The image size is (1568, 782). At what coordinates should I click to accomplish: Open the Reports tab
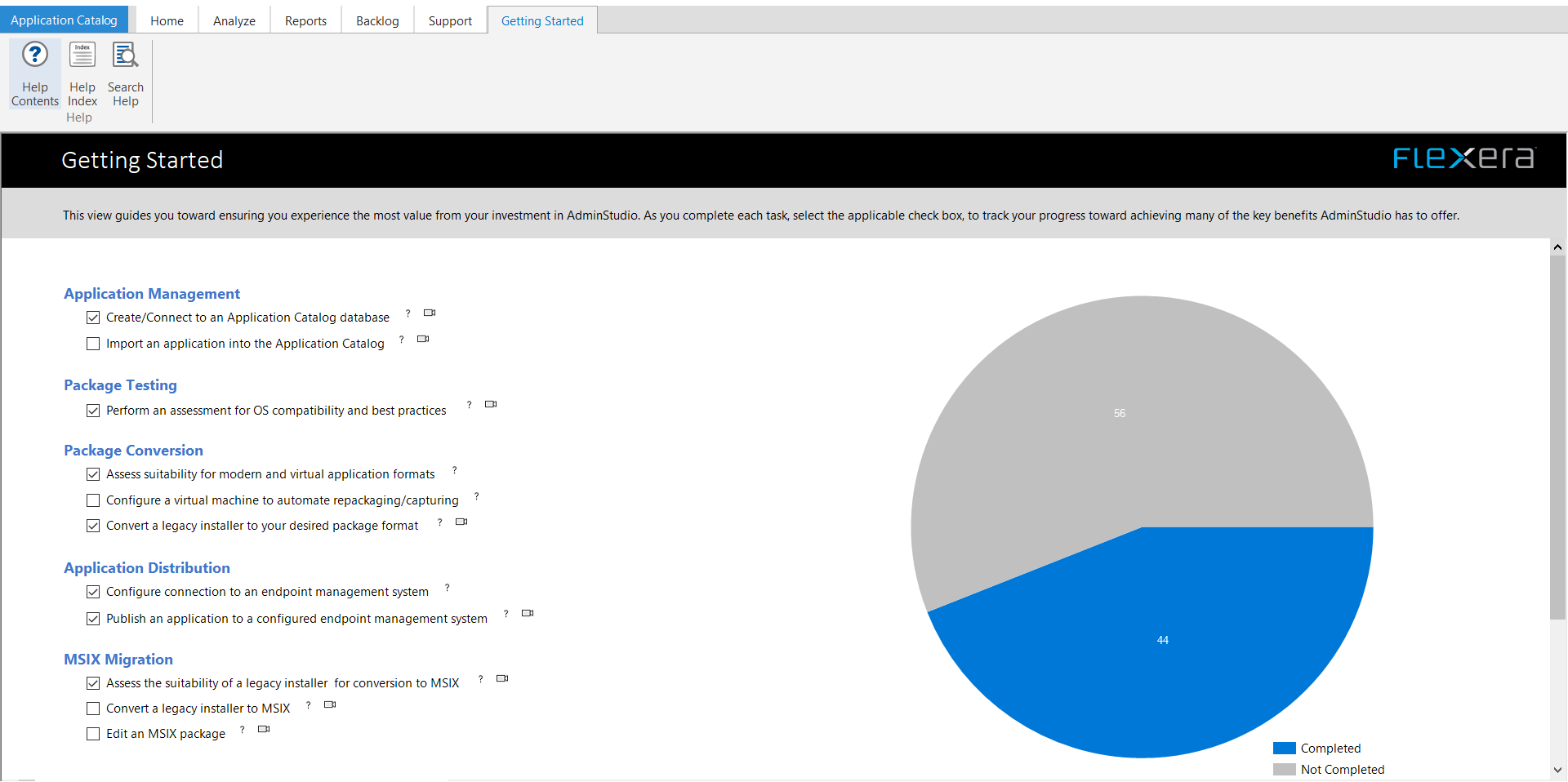click(x=305, y=20)
